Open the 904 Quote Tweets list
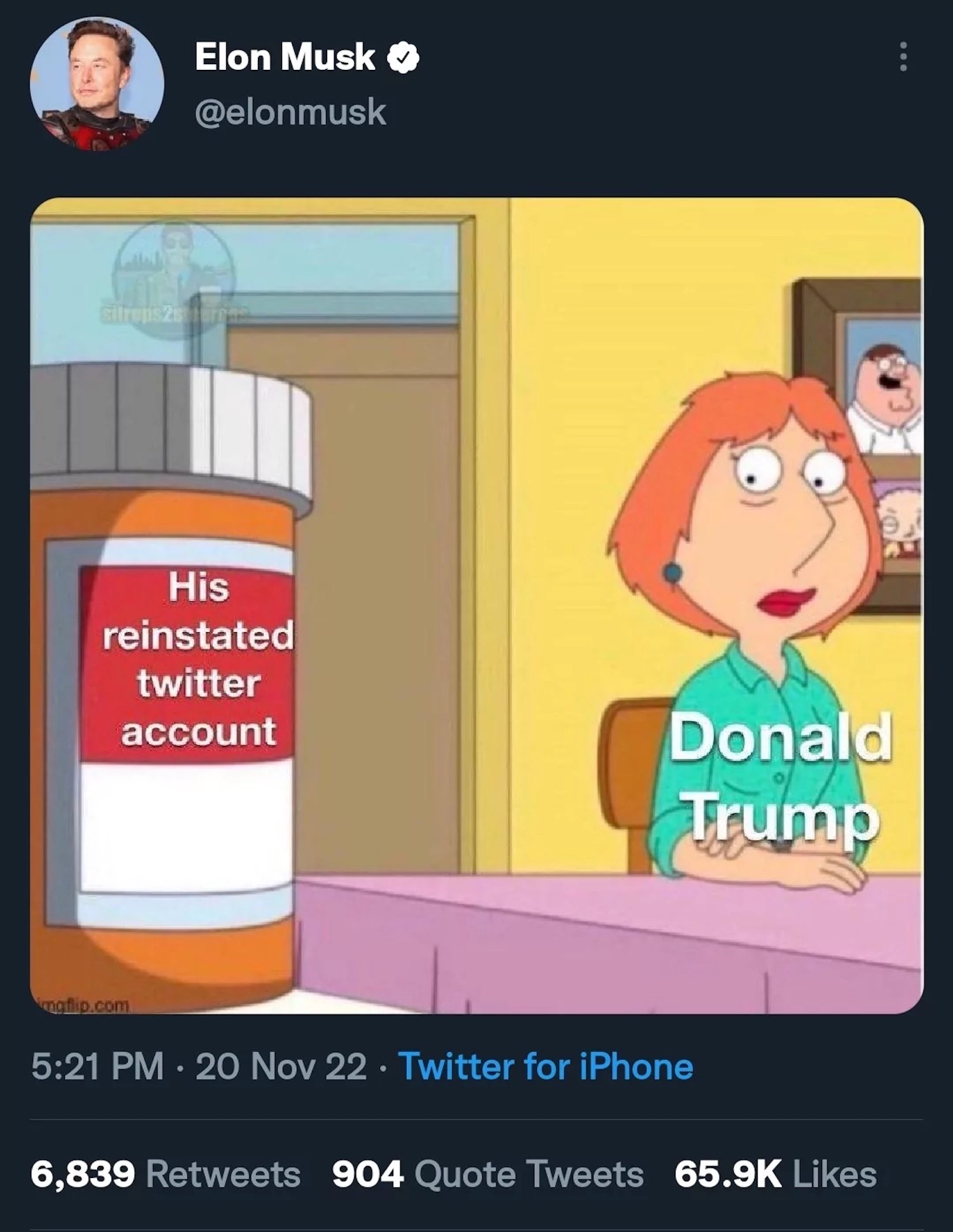The height and width of the screenshot is (1232, 953). [x=487, y=1174]
